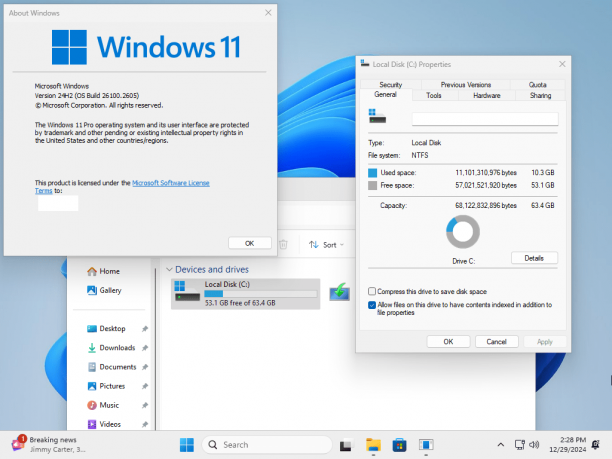Click the Version 24H2 build text

coord(87,96)
